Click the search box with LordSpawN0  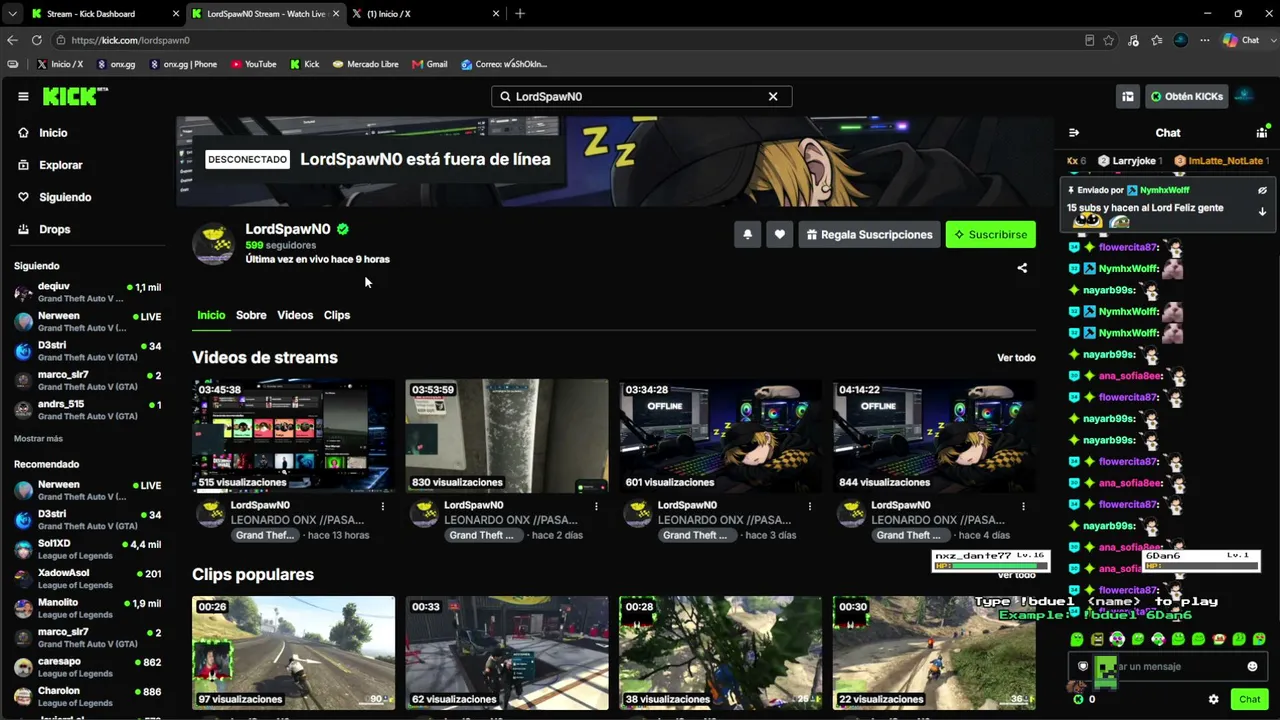point(641,96)
